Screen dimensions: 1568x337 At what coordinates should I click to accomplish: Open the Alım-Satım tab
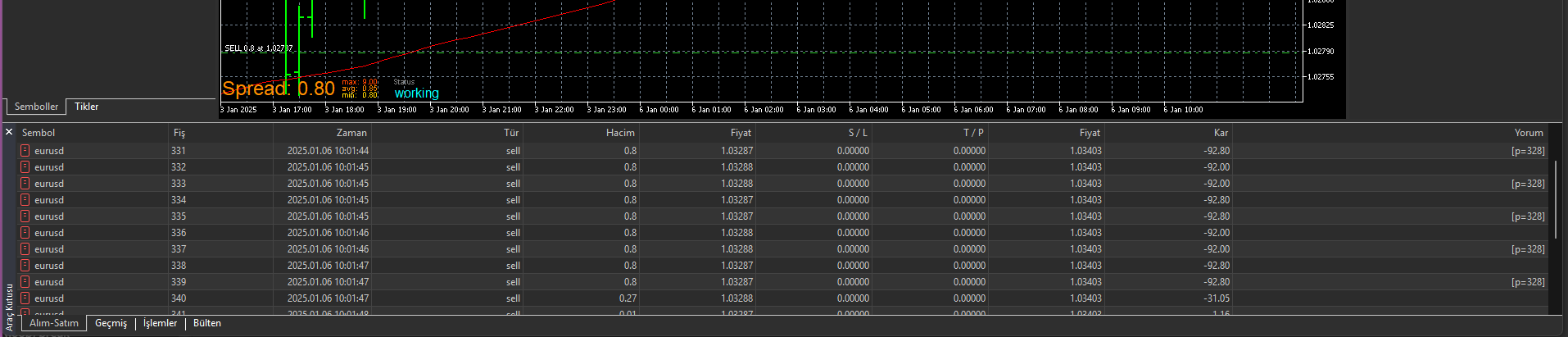coord(54,323)
